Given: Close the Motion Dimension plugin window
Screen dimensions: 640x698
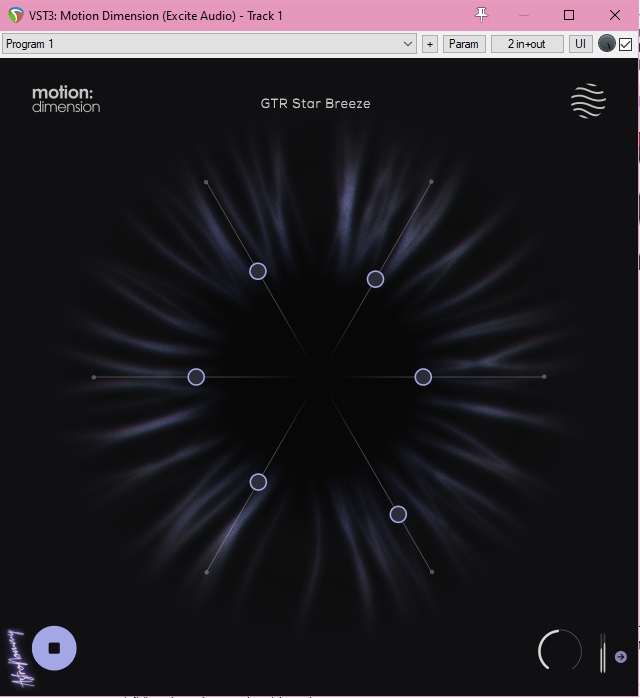Looking at the screenshot, I should tap(615, 15).
